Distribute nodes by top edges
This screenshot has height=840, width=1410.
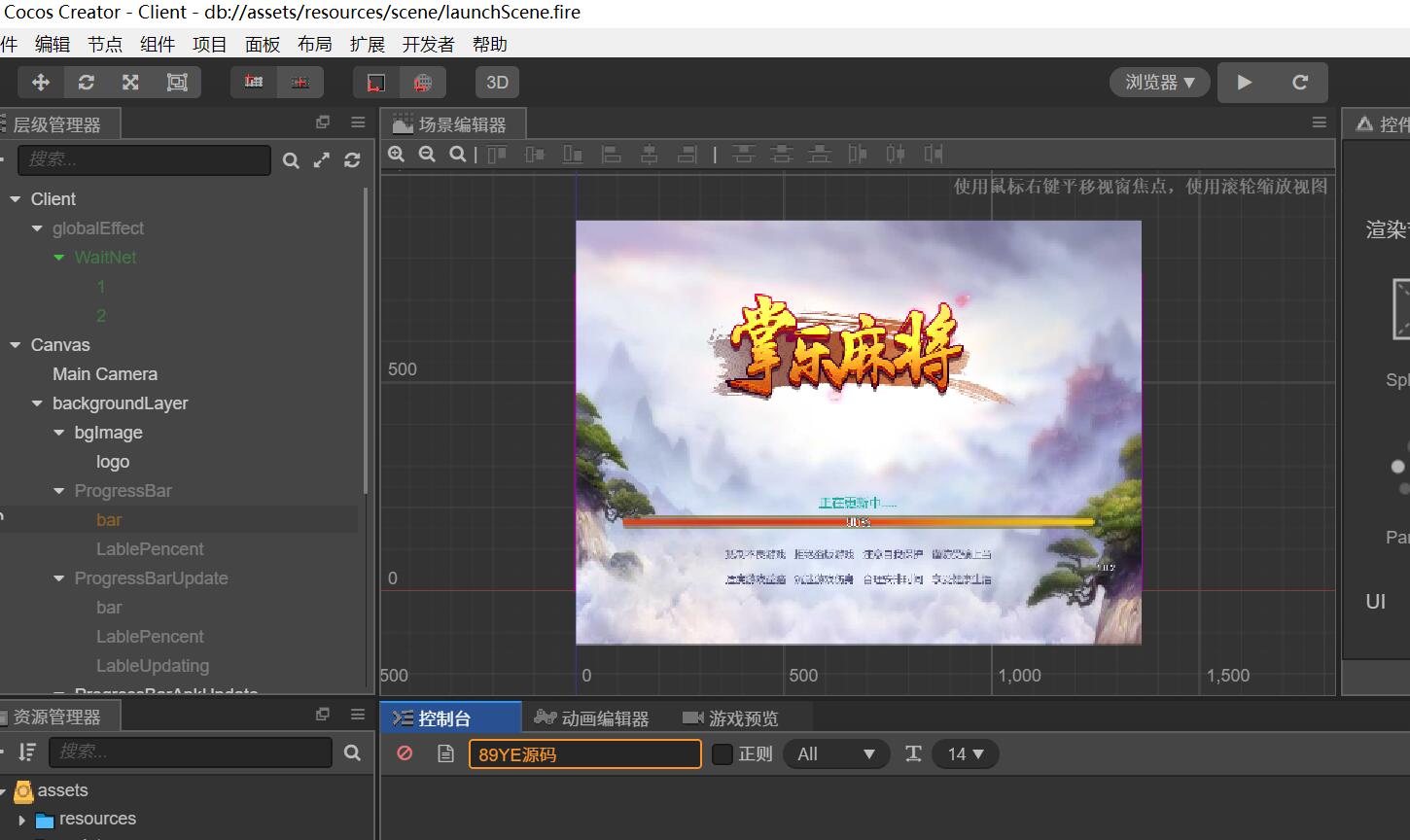[x=744, y=154]
